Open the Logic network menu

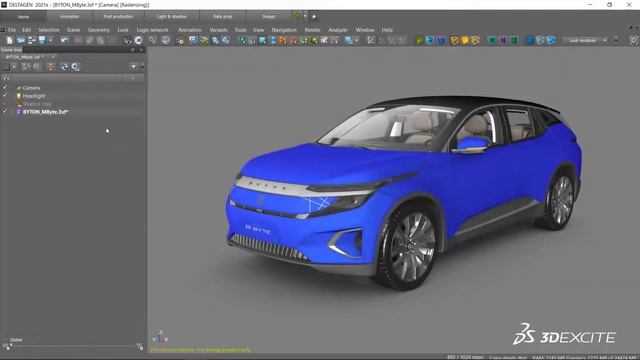[152, 30]
